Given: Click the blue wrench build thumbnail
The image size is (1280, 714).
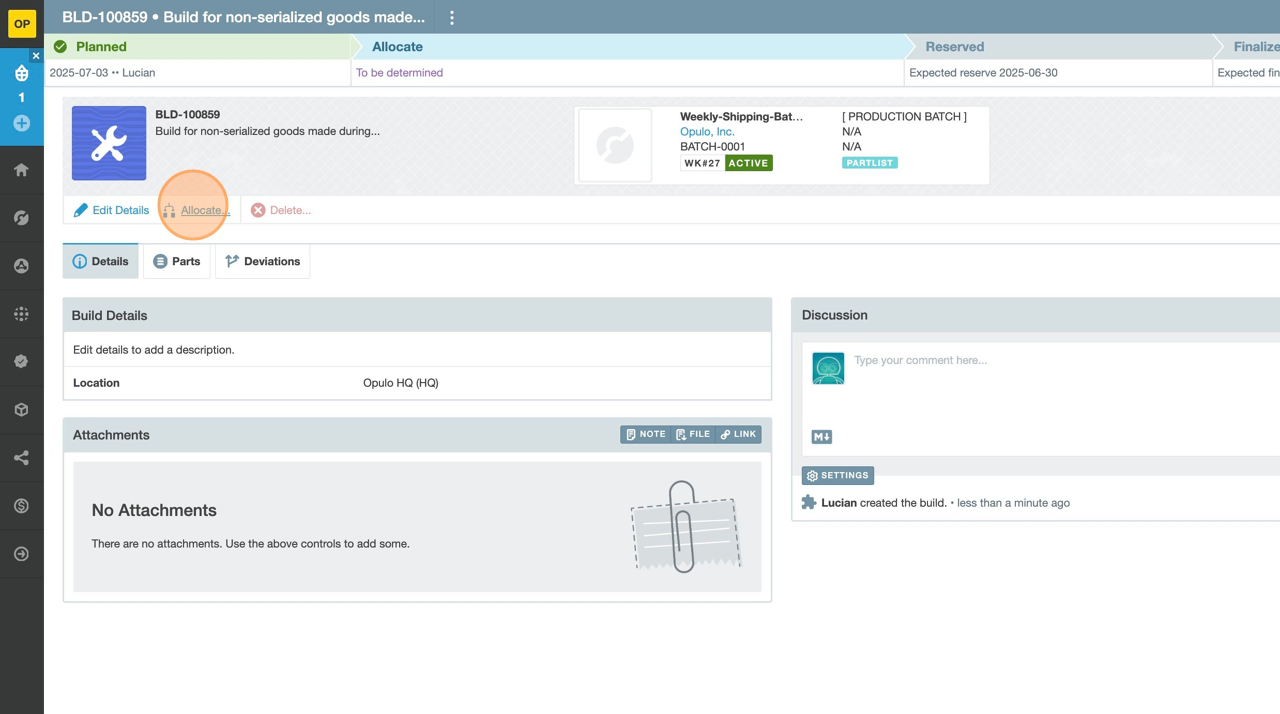Looking at the screenshot, I should click(x=109, y=143).
